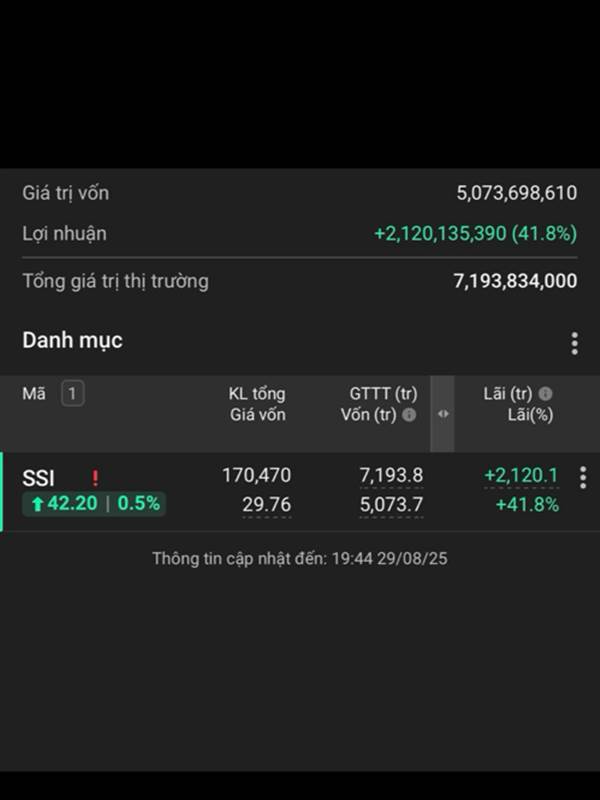
Task: Click the SSI average cost 29.76
Action: coord(266,505)
